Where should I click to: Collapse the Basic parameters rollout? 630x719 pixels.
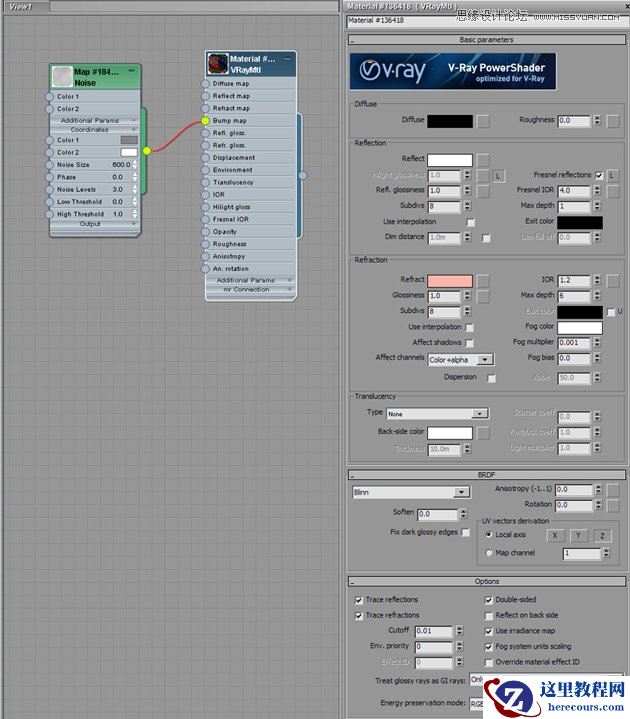(486, 40)
